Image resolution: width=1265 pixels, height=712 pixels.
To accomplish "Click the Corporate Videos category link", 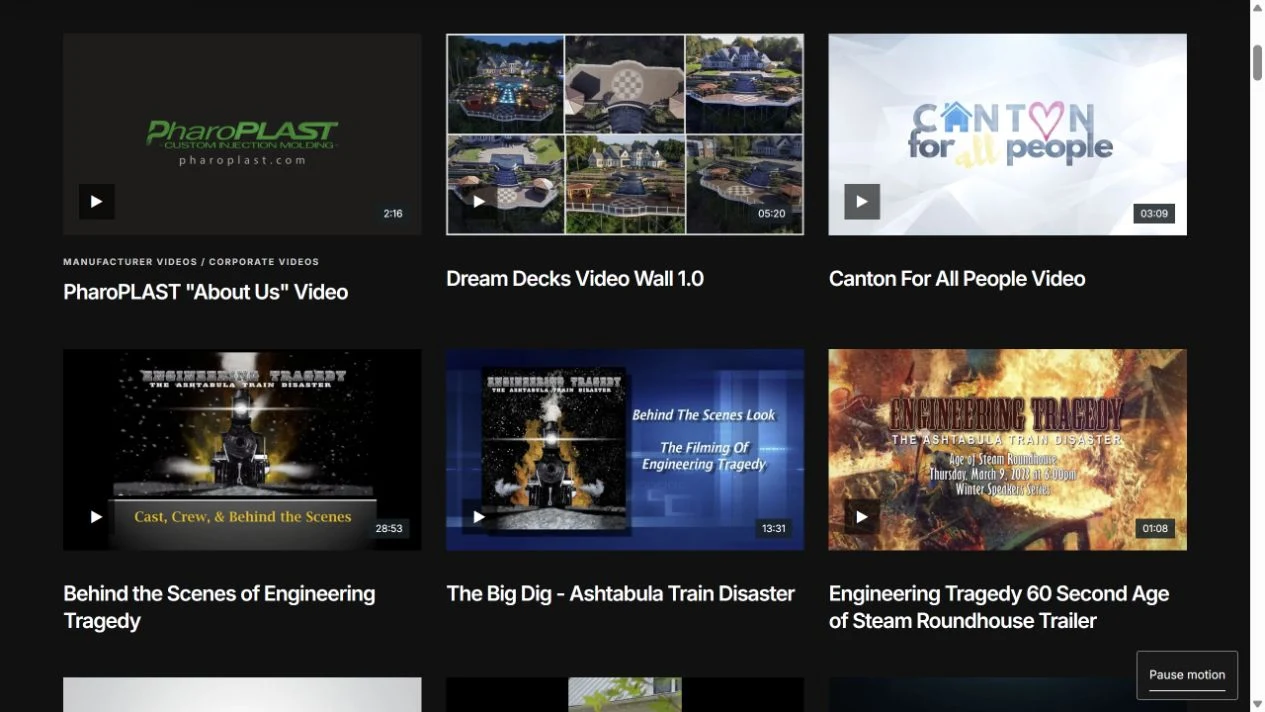I will click(x=264, y=262).
